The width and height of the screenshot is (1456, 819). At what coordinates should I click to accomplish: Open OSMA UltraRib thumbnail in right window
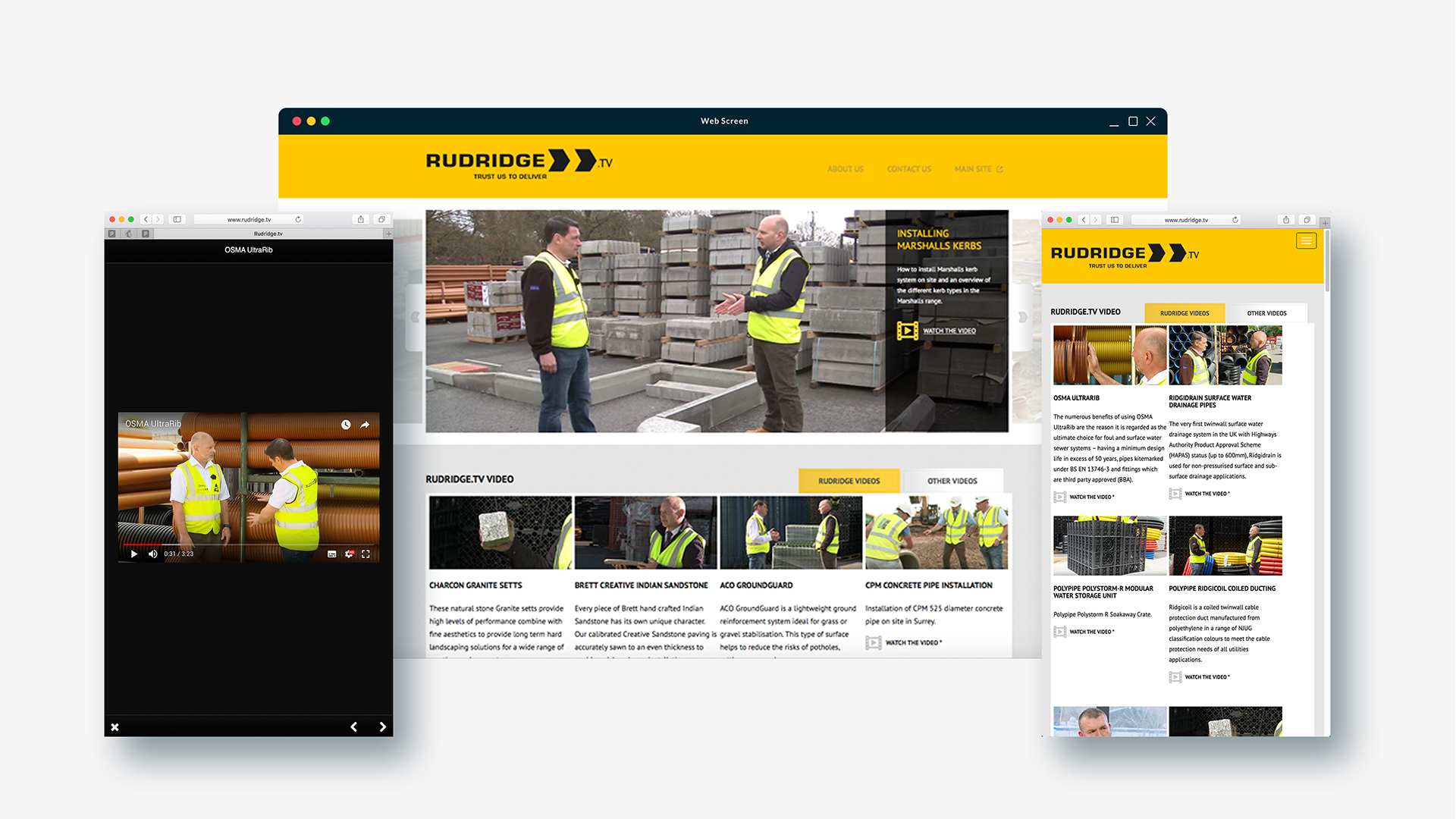pos(1110,355)
